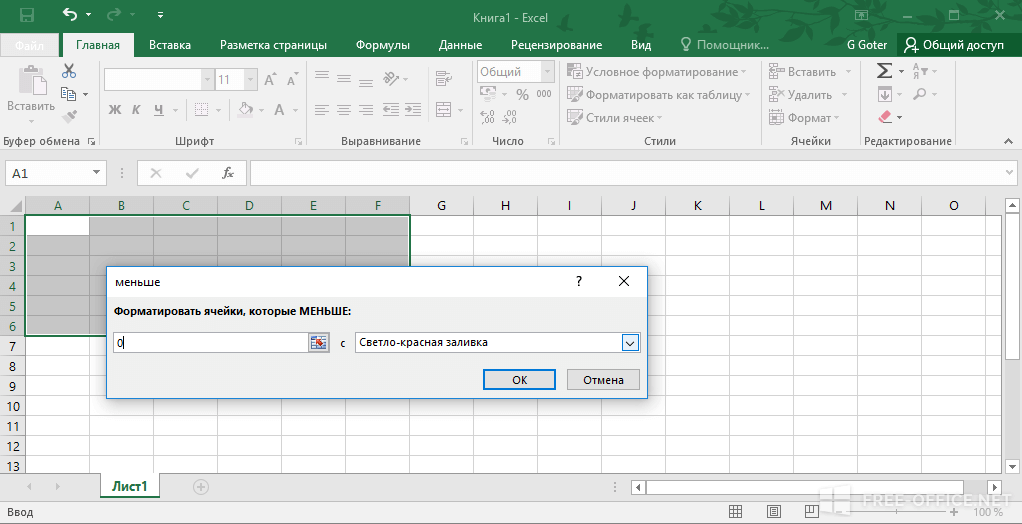The image size is (1022, 524).
Task: Click the Insert Function fx icon
Action: click(228, 173)
